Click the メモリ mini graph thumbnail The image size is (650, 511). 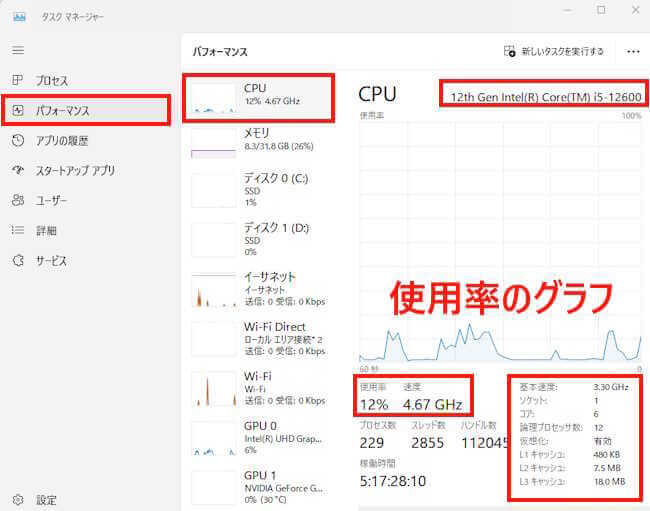click(x=213, y=143)
